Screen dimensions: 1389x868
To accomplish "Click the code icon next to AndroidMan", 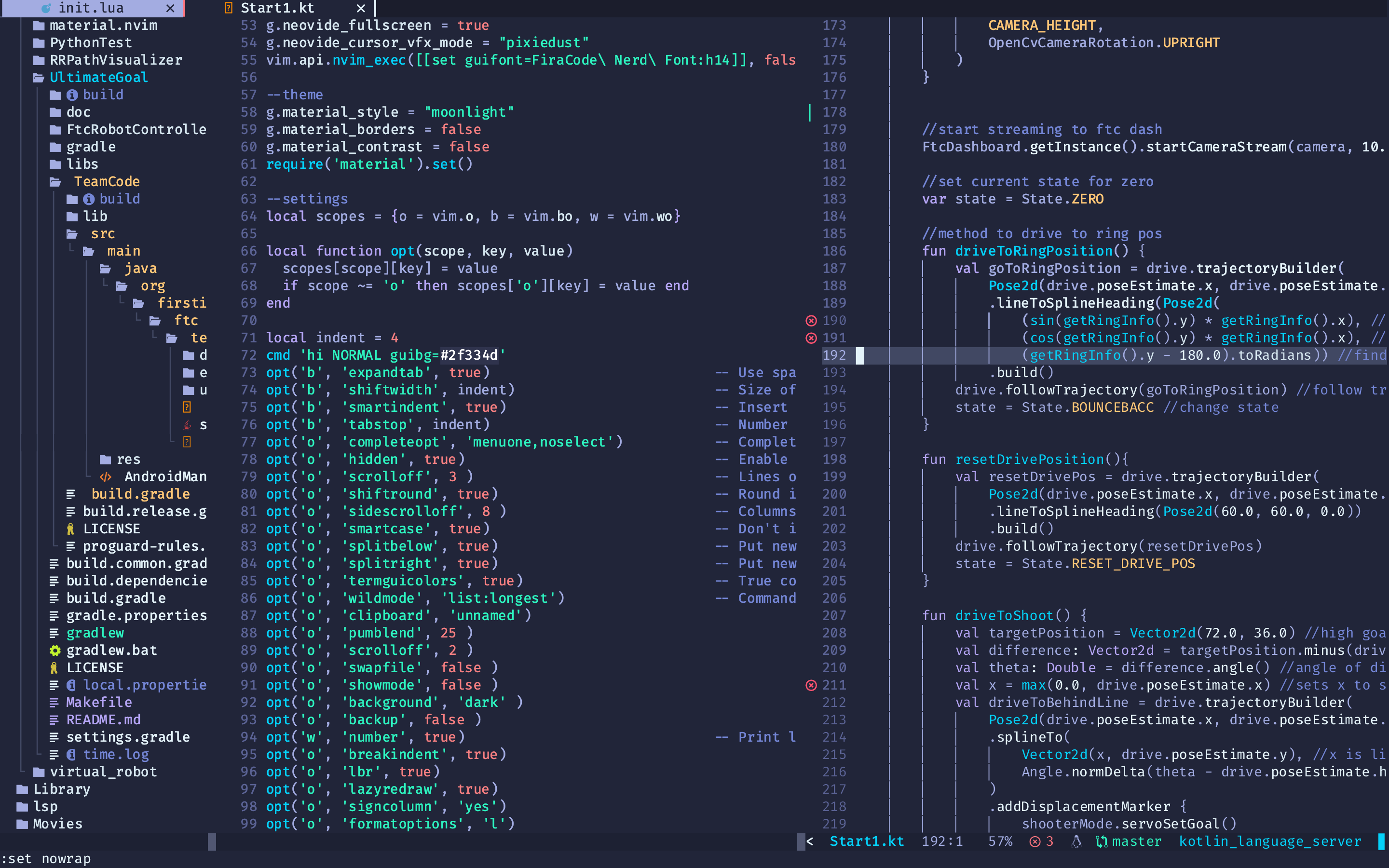I will tap(106, 476).
